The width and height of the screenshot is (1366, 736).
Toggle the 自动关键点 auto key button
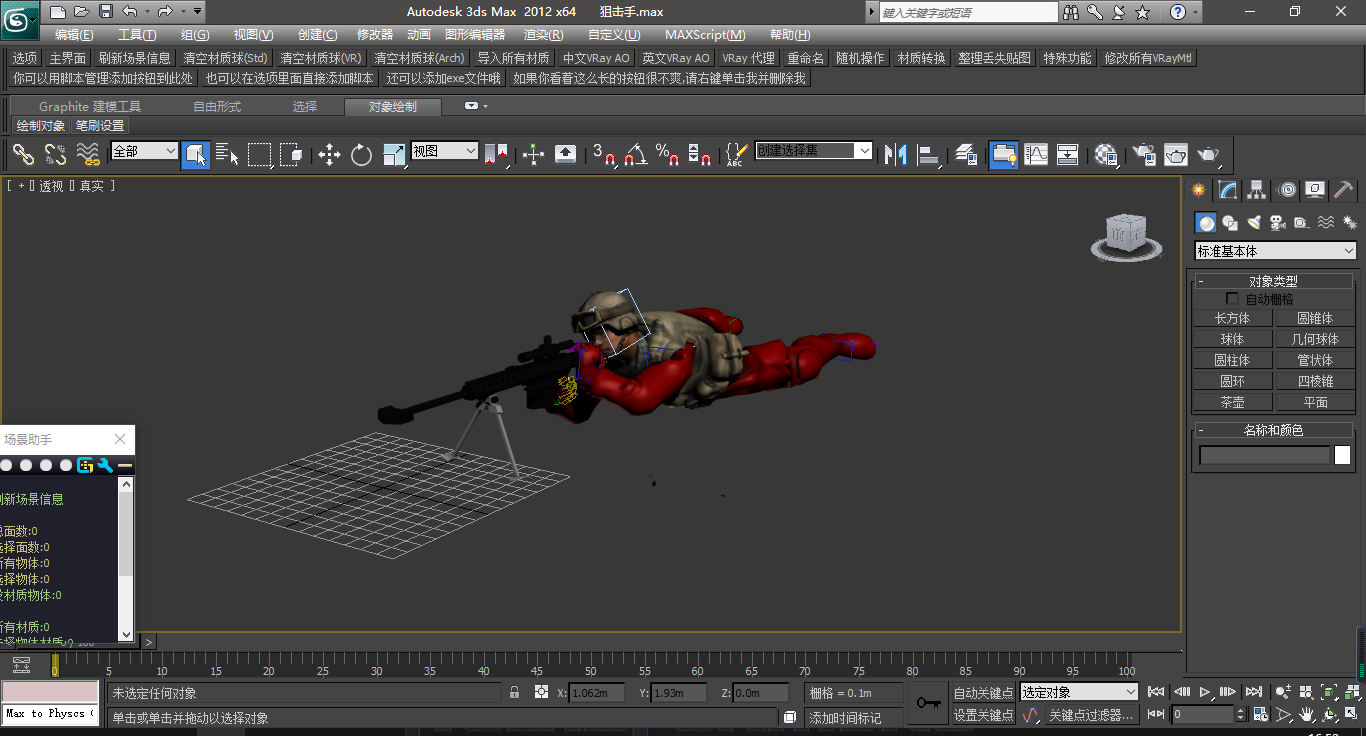tap(983, 693)
